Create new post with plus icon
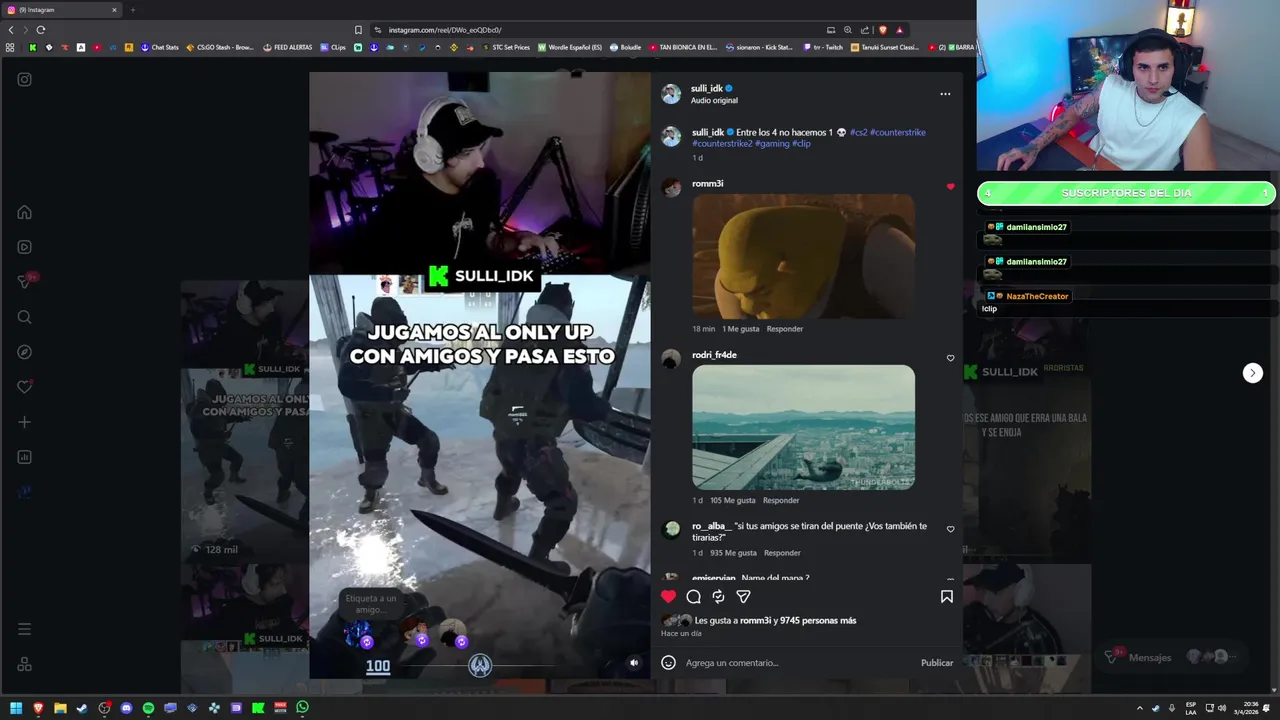 pyautogui.click(x=25, y=422)
